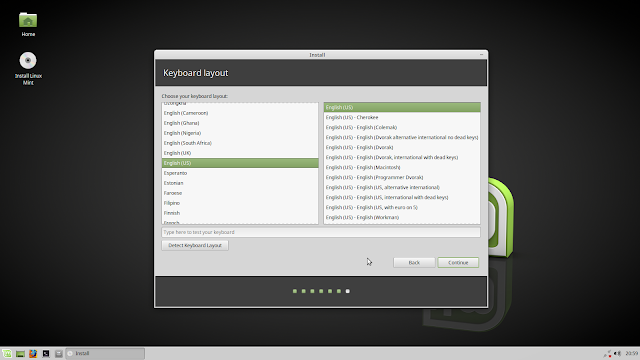Select Faroese layout
Screen dimensions: 640x360
(x=240, y=193)
